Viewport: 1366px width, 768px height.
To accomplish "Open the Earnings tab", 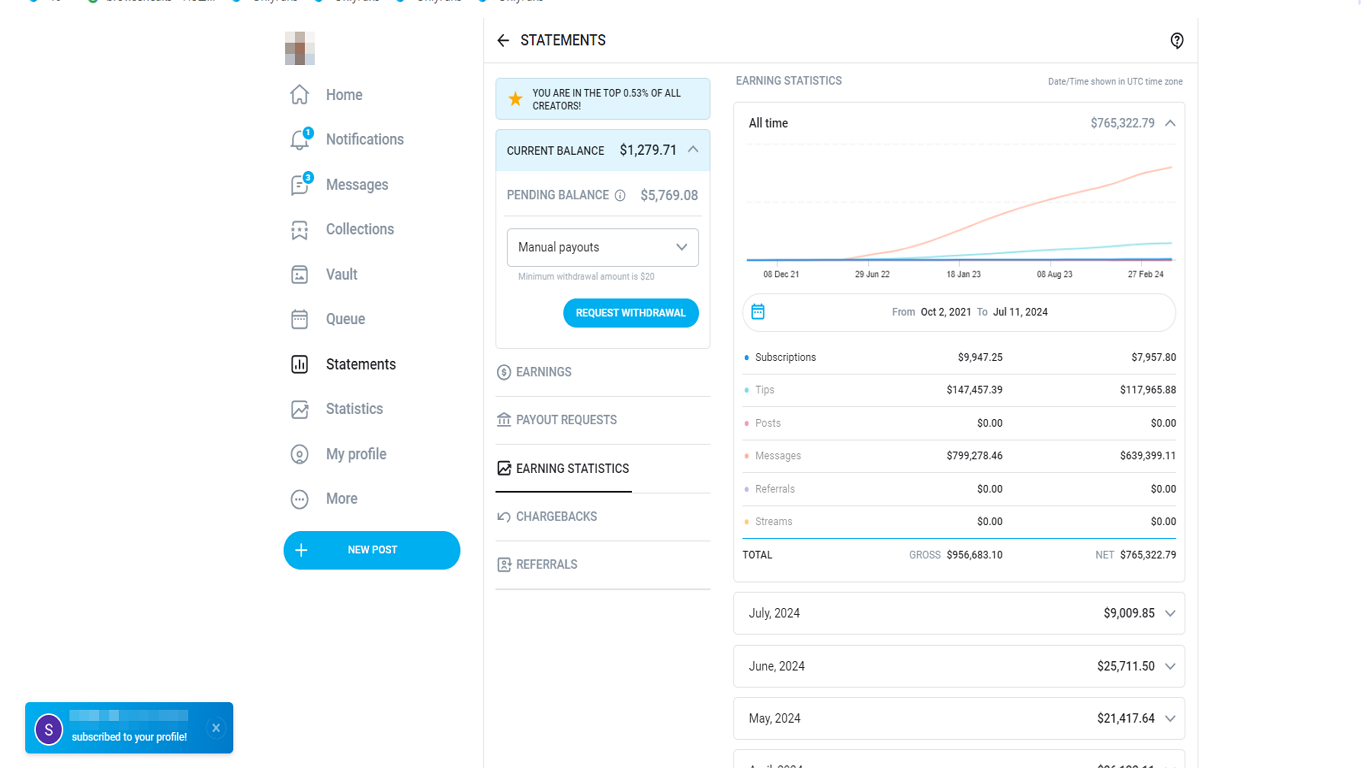I will (x=603, y=372).
